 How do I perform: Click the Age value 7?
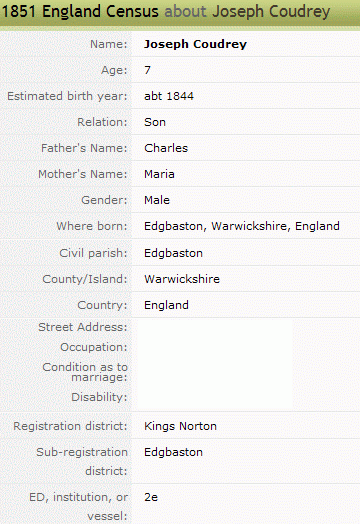coord(147,70)
